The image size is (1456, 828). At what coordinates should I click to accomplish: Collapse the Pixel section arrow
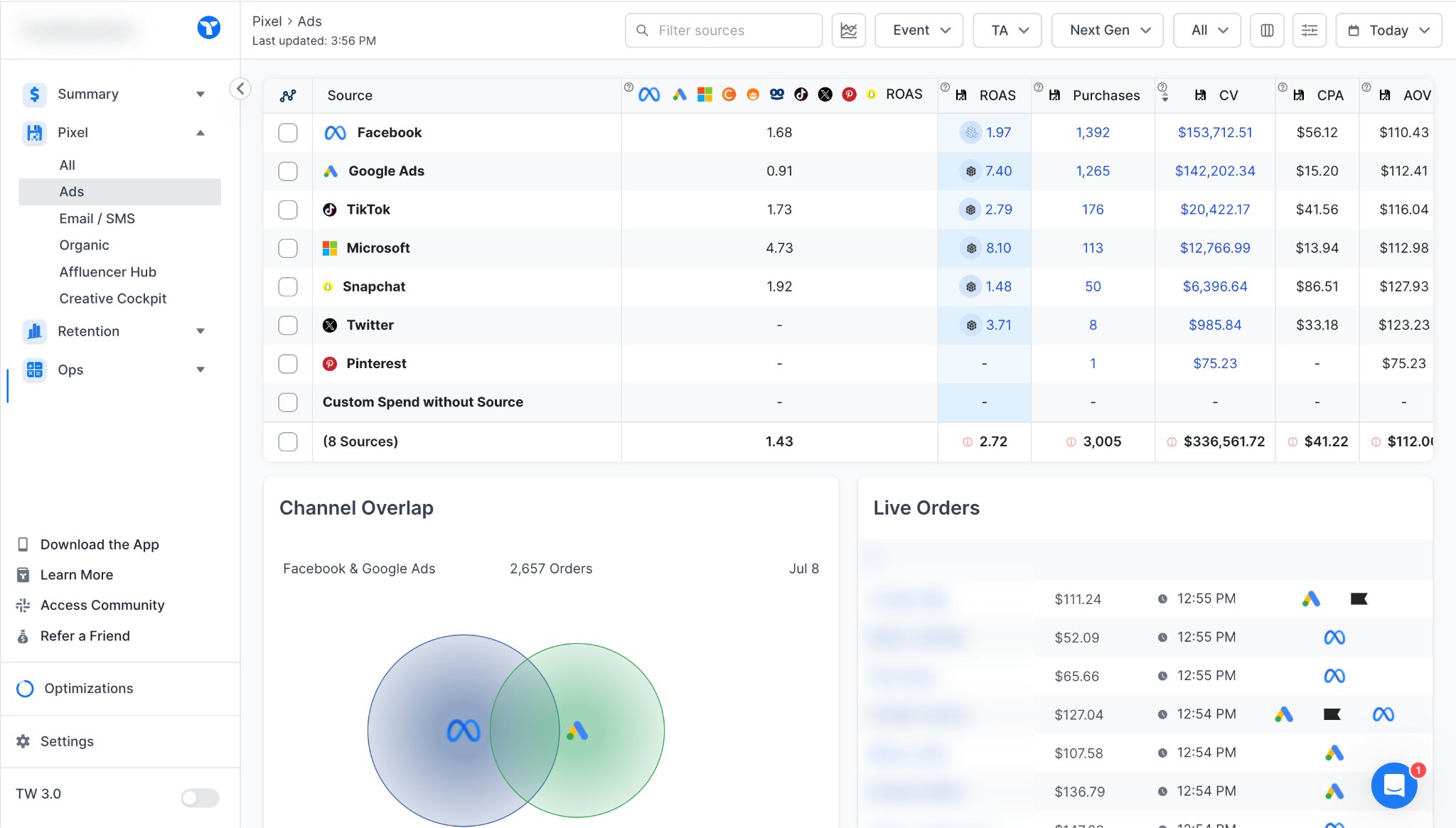(200, 133)
